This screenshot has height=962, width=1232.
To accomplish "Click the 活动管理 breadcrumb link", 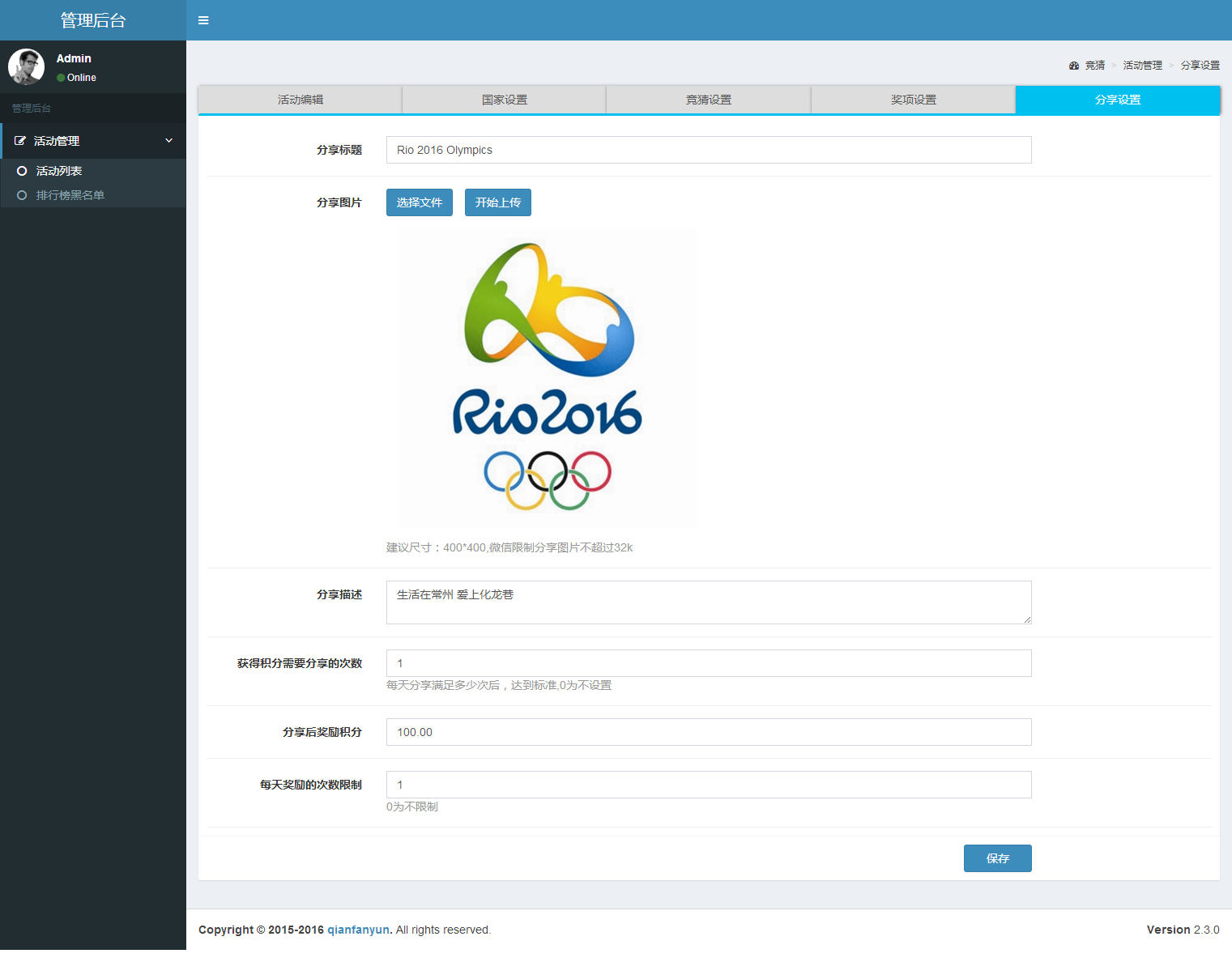I will point(1143,66).
